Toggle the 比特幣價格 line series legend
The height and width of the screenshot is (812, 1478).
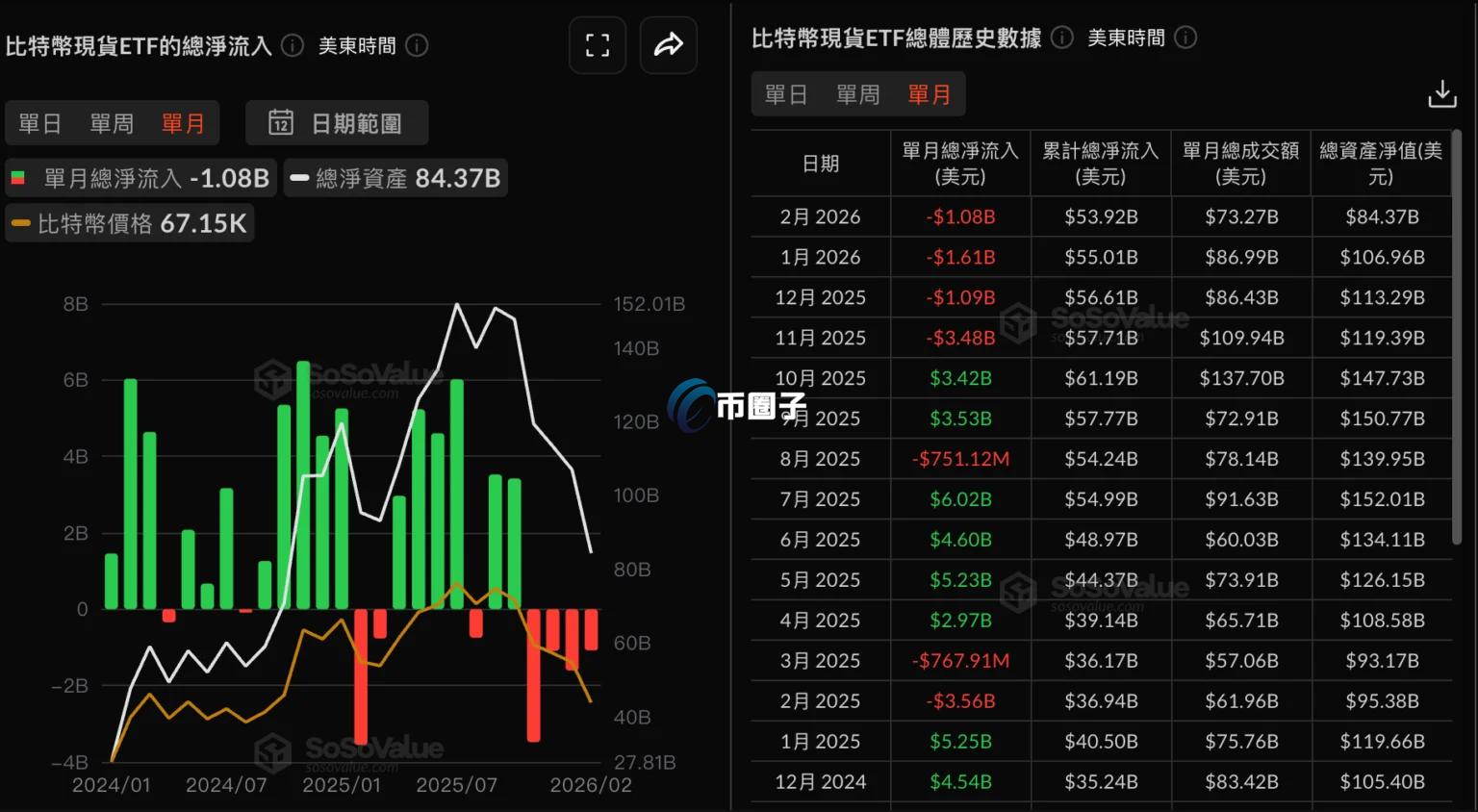tap(129, 223)
